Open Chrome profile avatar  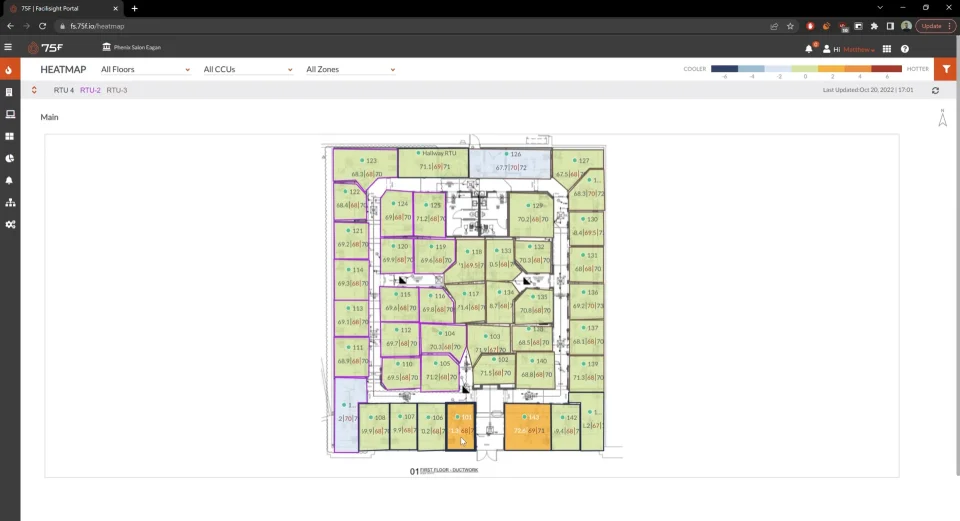pos(906,26)
